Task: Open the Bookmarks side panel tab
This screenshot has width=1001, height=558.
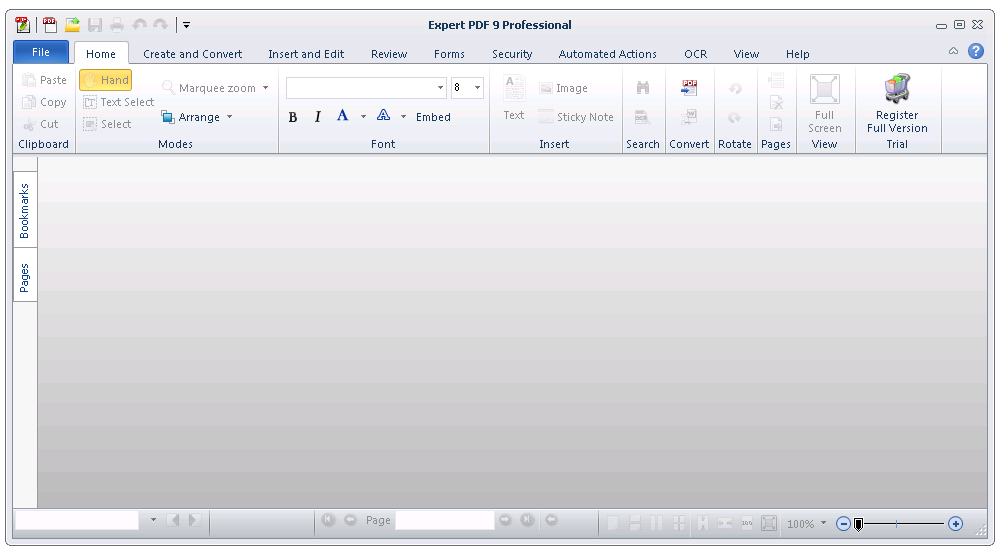Action: [x=24, y=211]
